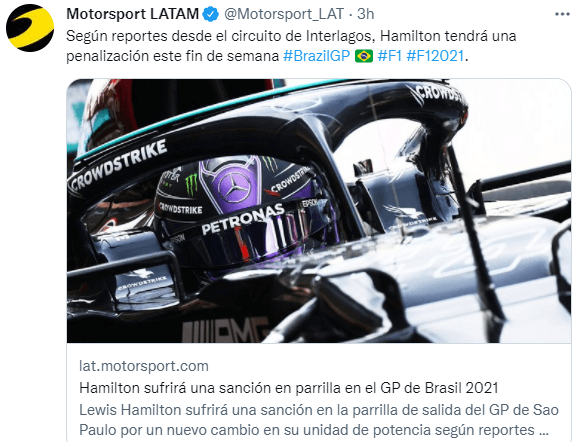Open headline 'Hamilton sufrirá una sanción en parrilla'
The height and width of the screenshot is (442, 582).
tap(288, 388)
